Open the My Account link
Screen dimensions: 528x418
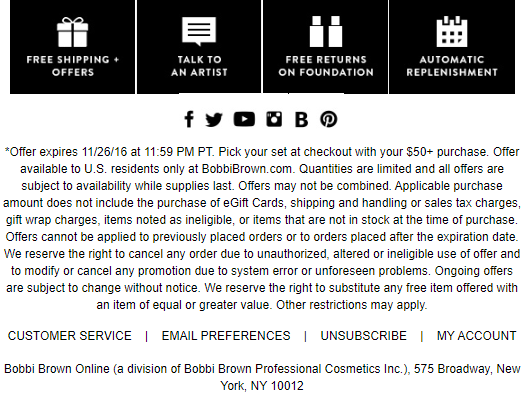476,336
